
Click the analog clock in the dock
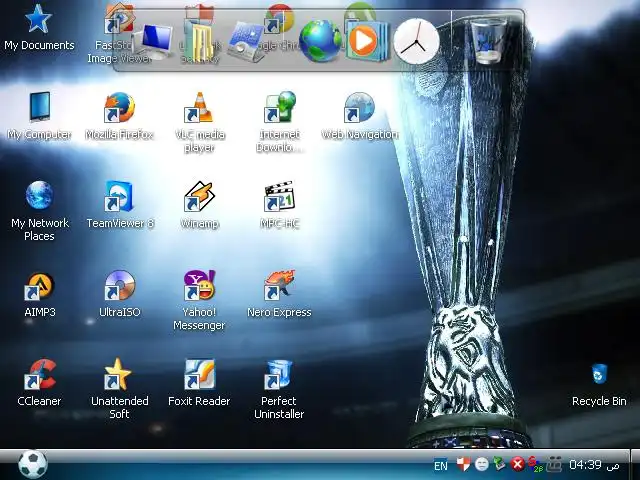coord(416,42)
